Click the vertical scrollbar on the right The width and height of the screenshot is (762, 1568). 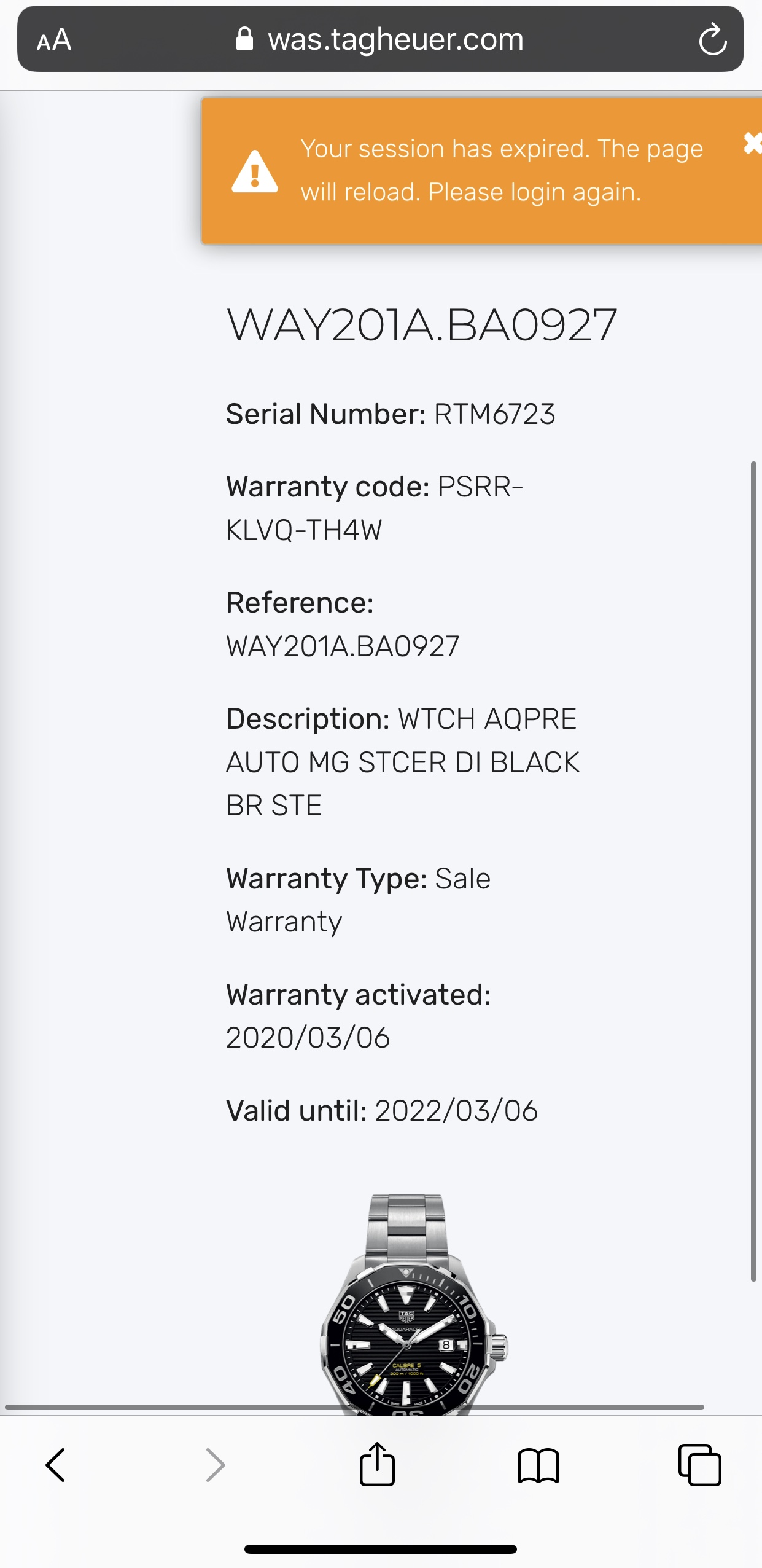[753, 871]
